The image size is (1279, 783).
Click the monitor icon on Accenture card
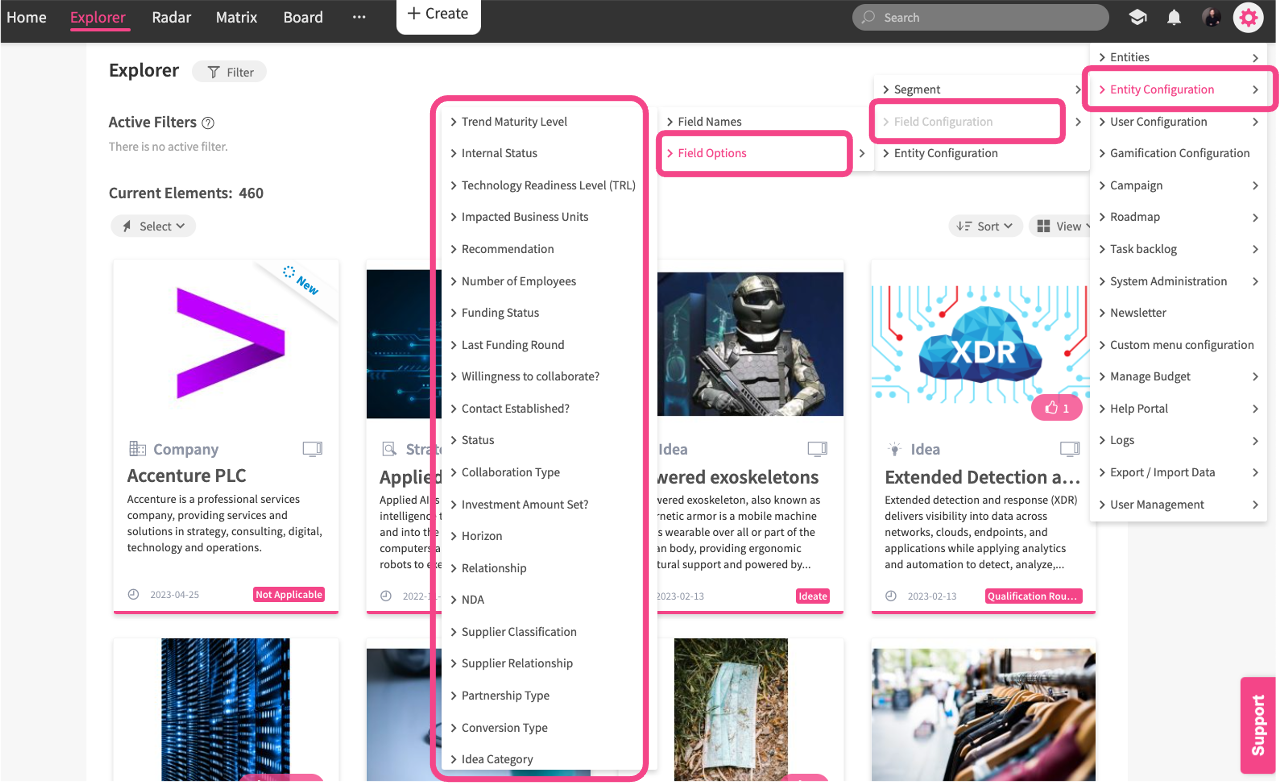pyautogui.click(x=313, y=450)
